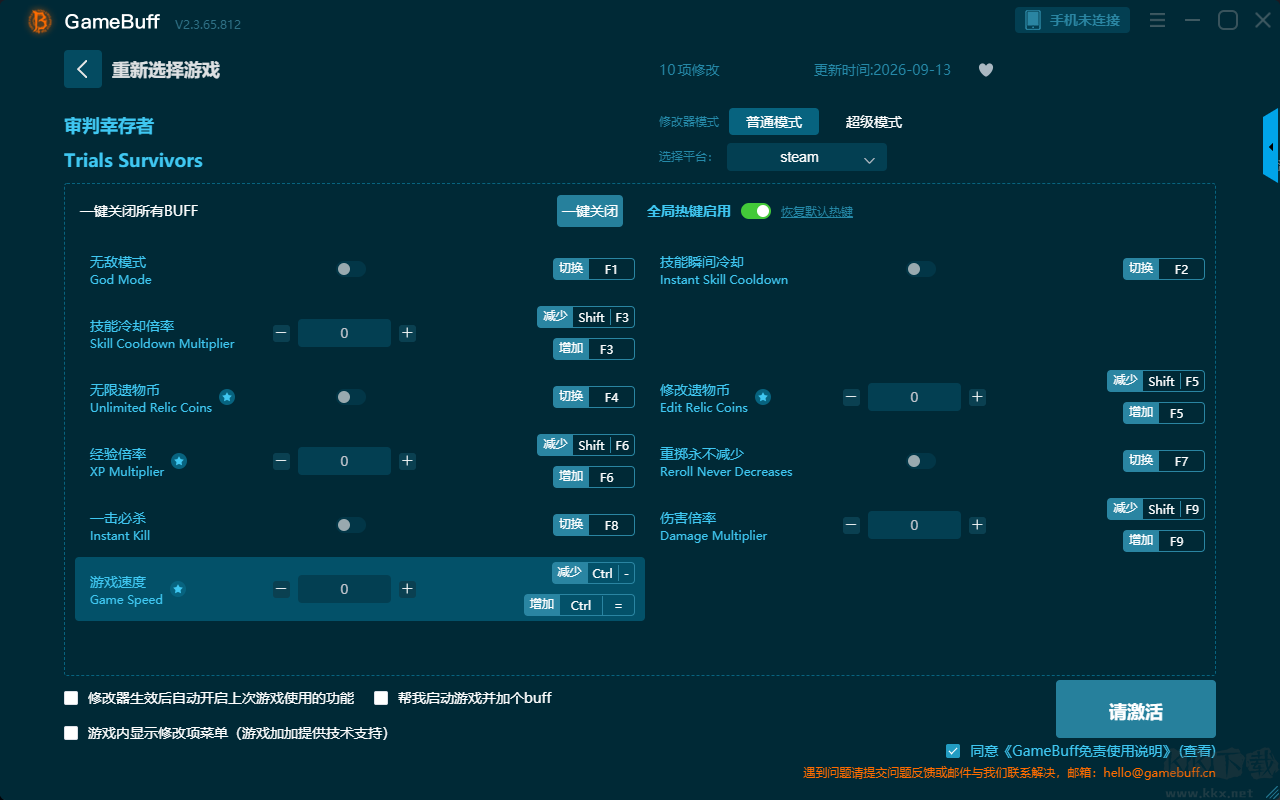Click the star icon beside Game Speed
This screenshot has width=1280, height=800.
(178, 589)
